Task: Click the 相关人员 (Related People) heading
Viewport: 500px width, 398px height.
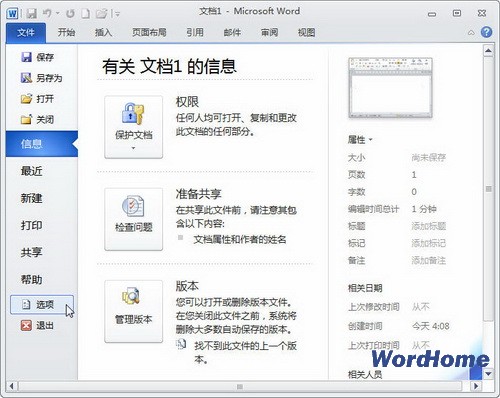Action: click(365, 375)
